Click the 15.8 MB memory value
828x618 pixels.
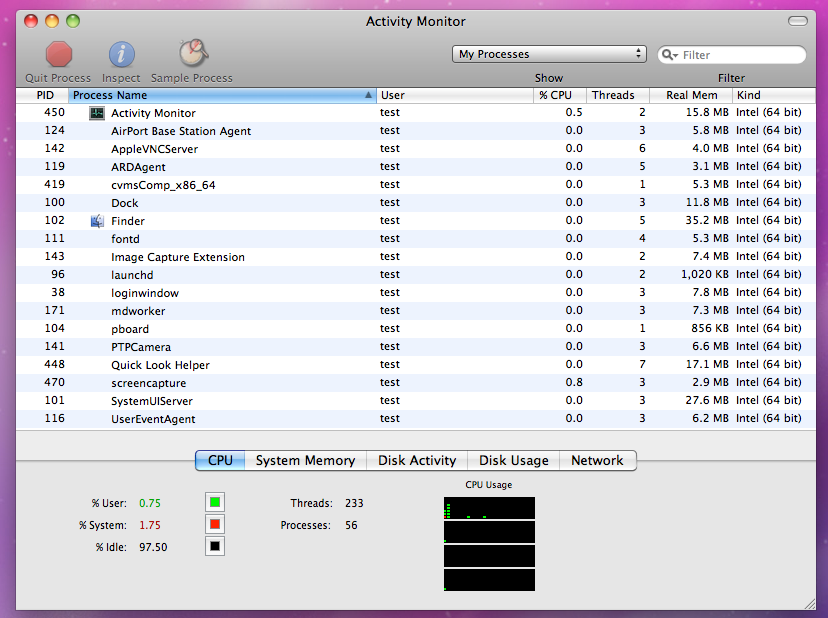[x=707, y=113]
